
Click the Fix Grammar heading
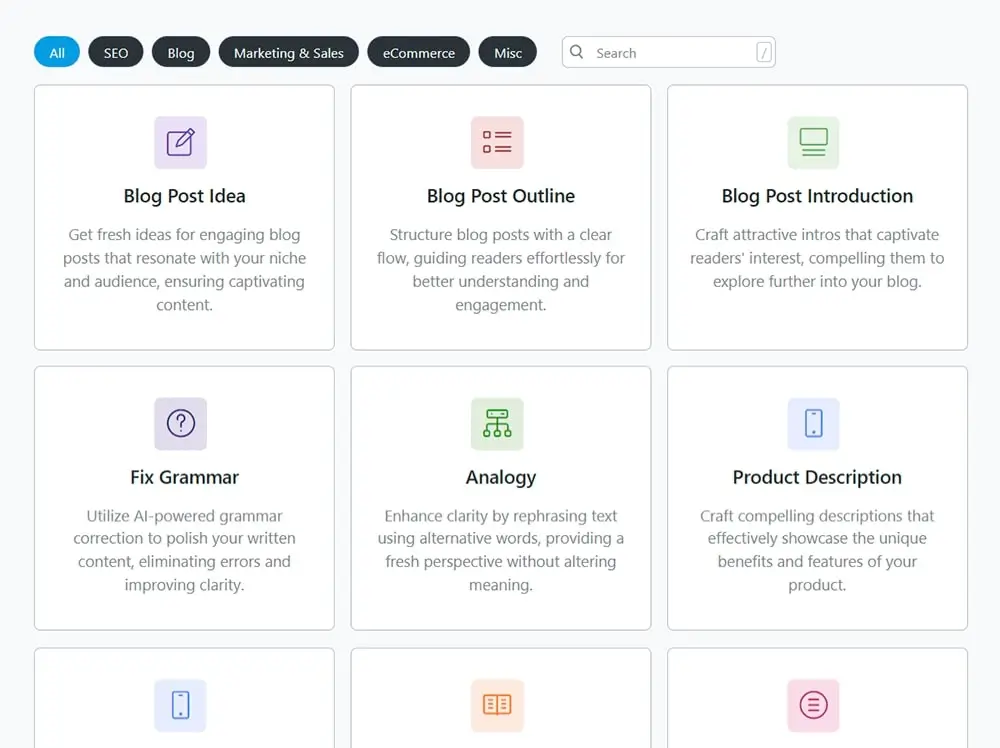click(x=184, y=477)
